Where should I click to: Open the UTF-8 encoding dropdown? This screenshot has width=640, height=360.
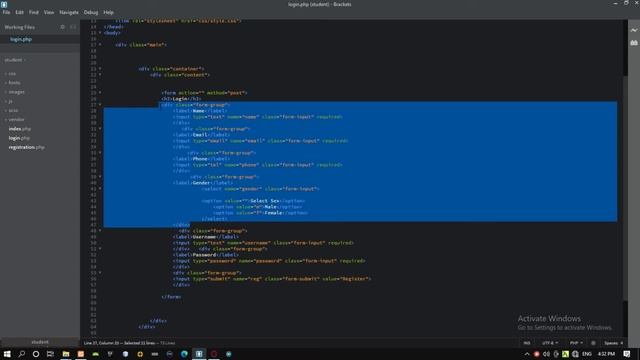point(550,343)
